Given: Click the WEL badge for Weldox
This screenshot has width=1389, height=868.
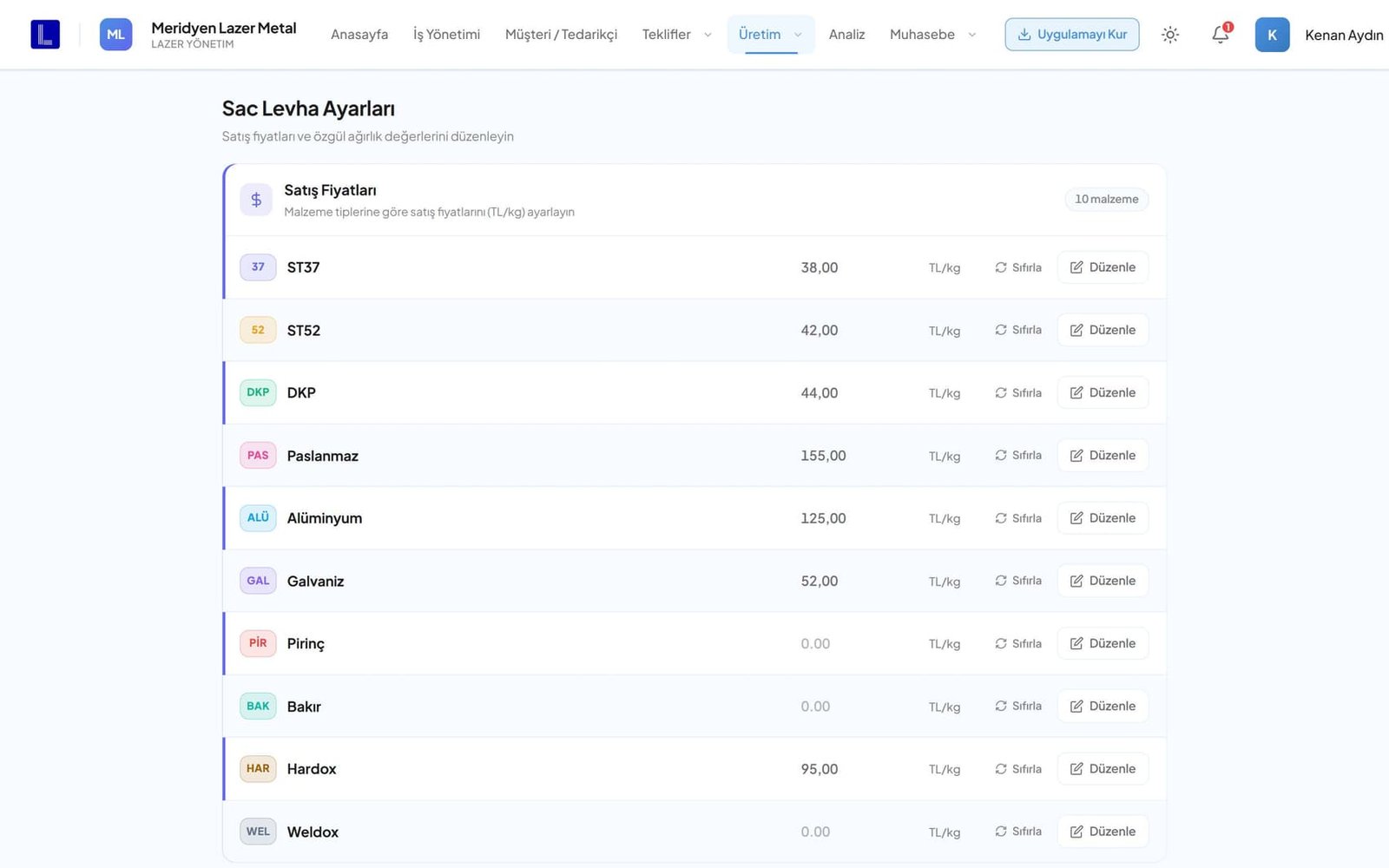Looking at the screenshot, I should pyautogui.click(x=258, y=832).
